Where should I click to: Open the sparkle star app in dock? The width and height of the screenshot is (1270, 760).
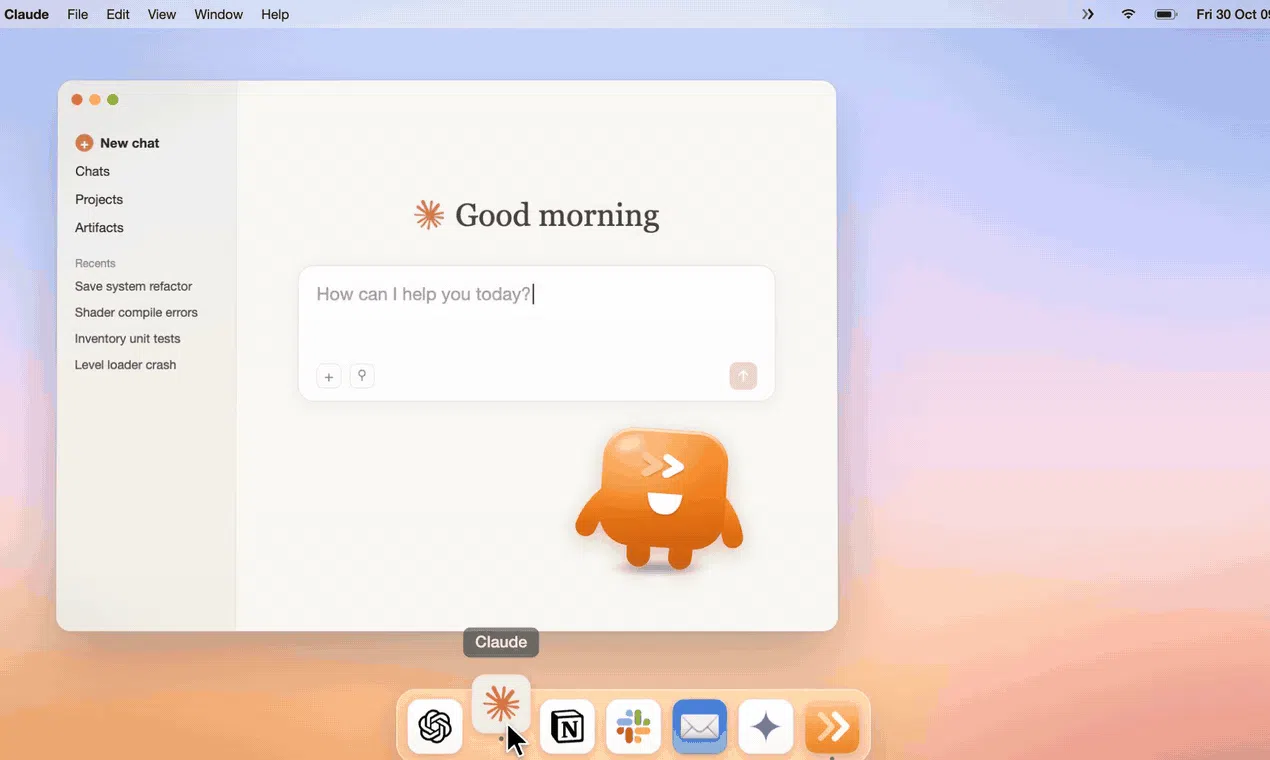click(765, 726)
